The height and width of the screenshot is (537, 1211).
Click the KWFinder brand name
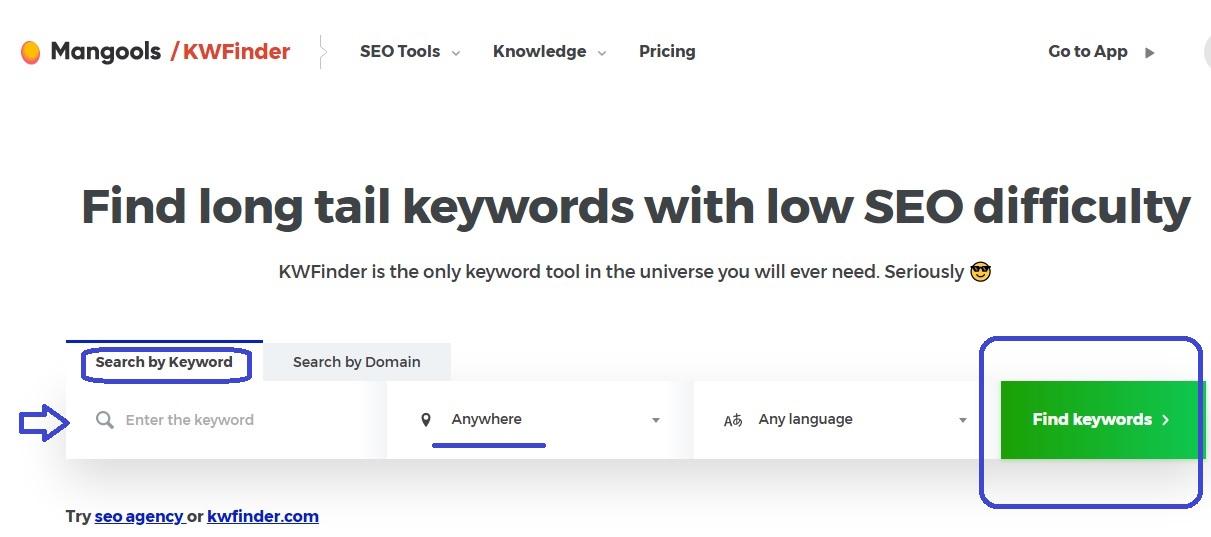(236, 52)
